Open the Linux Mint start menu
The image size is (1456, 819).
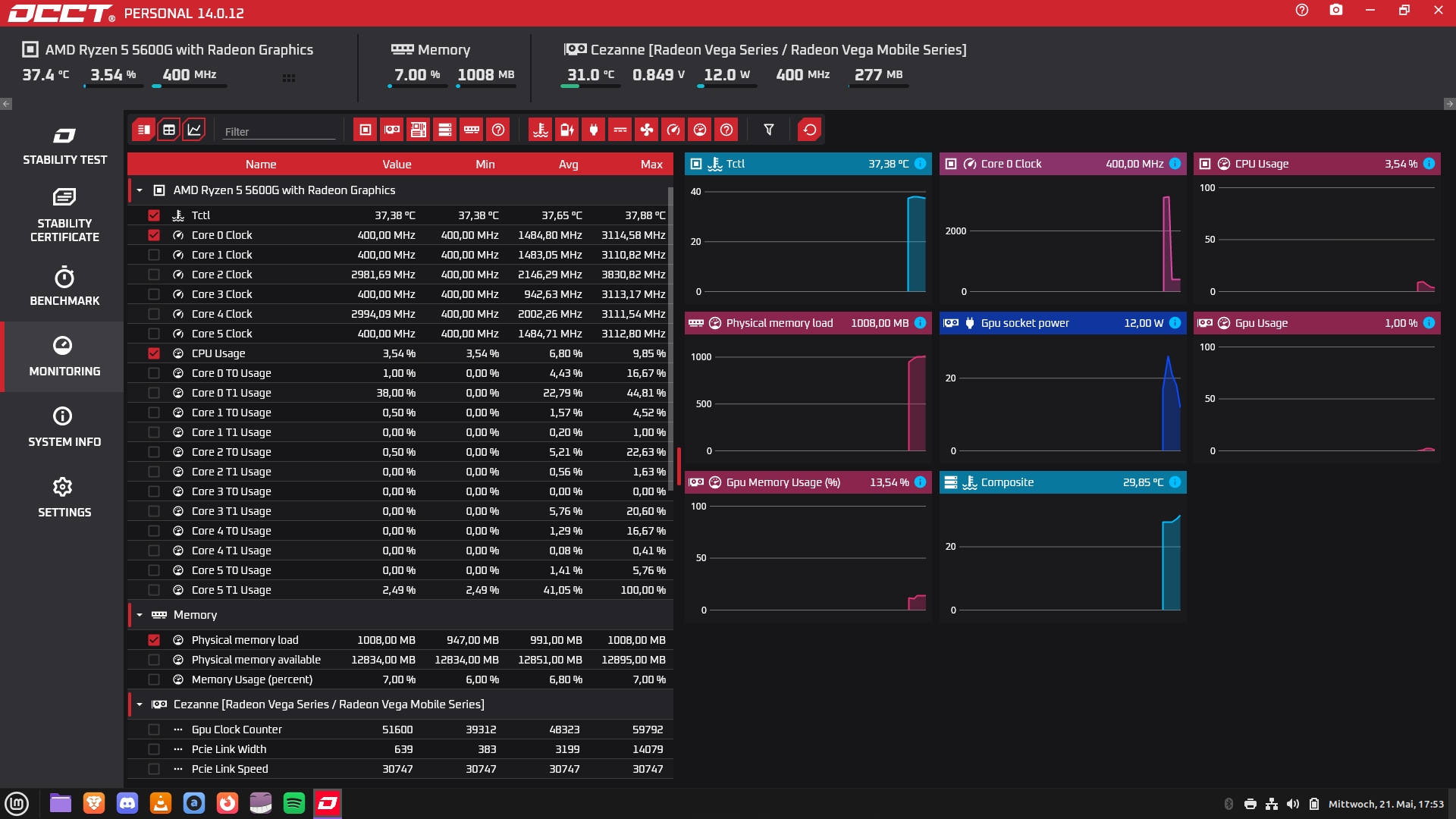(17, 803)
